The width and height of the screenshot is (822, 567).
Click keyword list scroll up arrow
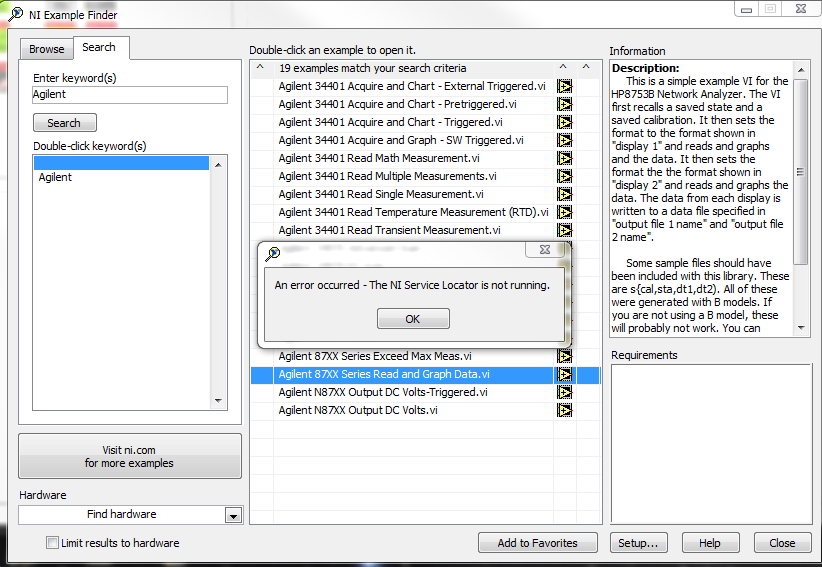(x=218, y=165)
